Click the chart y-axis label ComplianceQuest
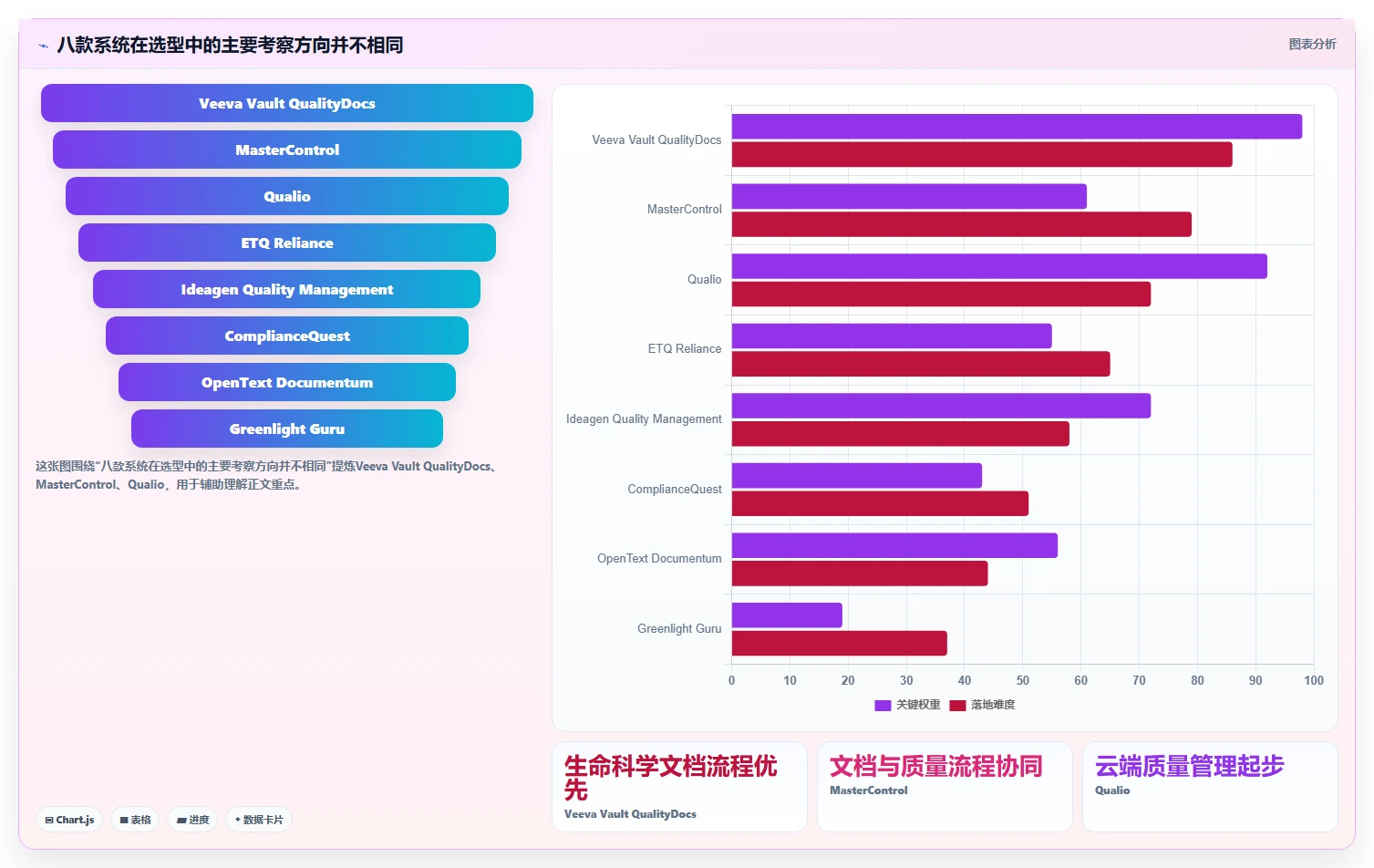This screenshot has width=1374, height=868. click(675, 490)
